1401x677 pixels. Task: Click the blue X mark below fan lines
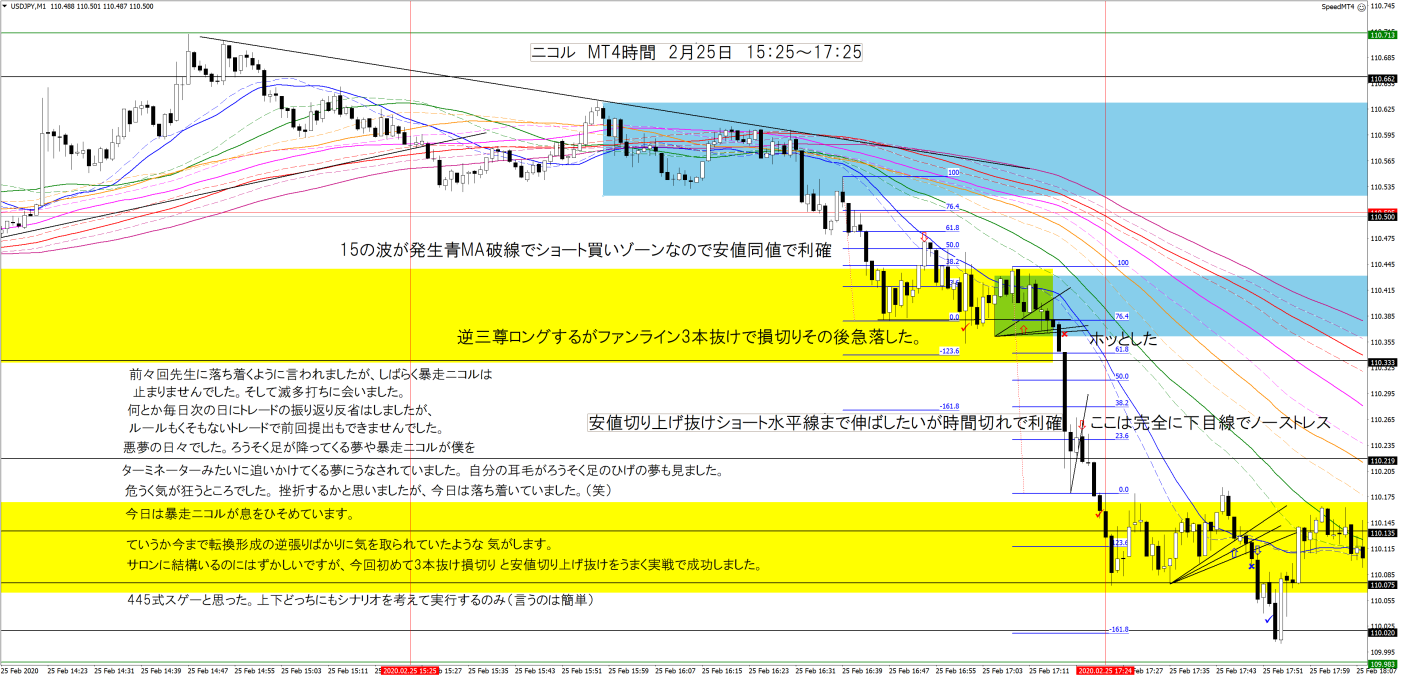1251,566
